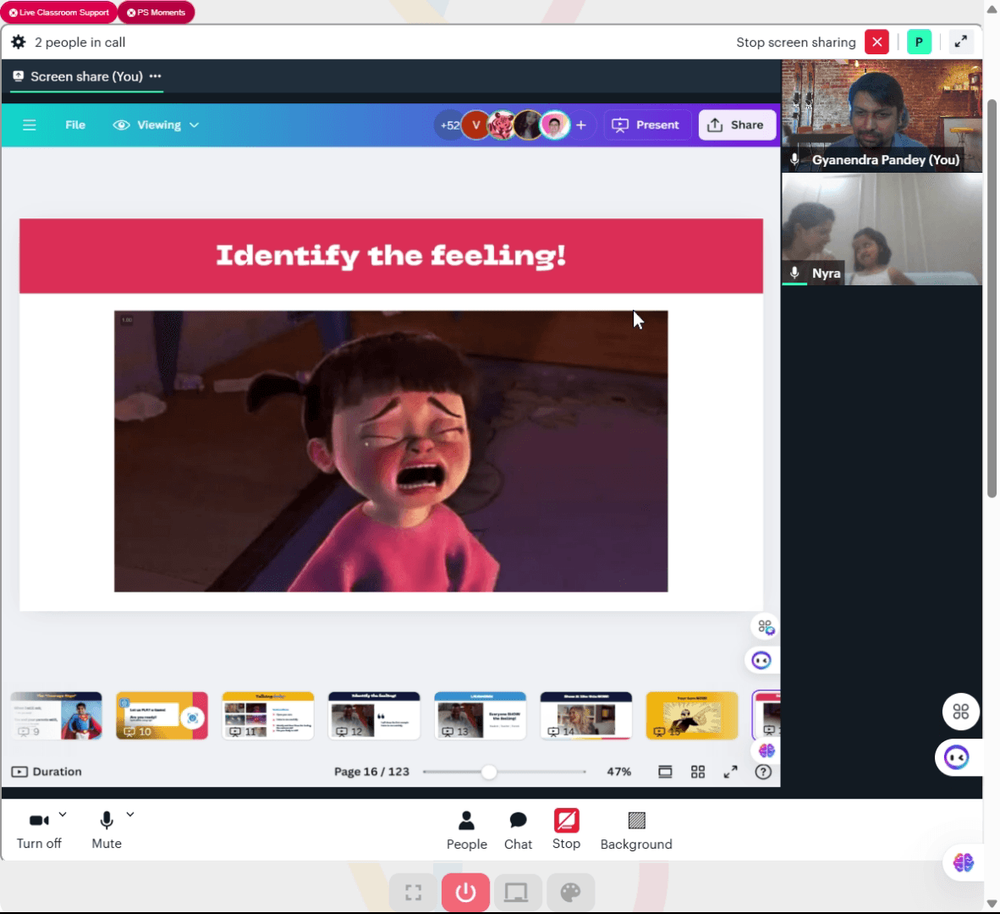
Task: Open the People panel
Action: tap(466, 830)
